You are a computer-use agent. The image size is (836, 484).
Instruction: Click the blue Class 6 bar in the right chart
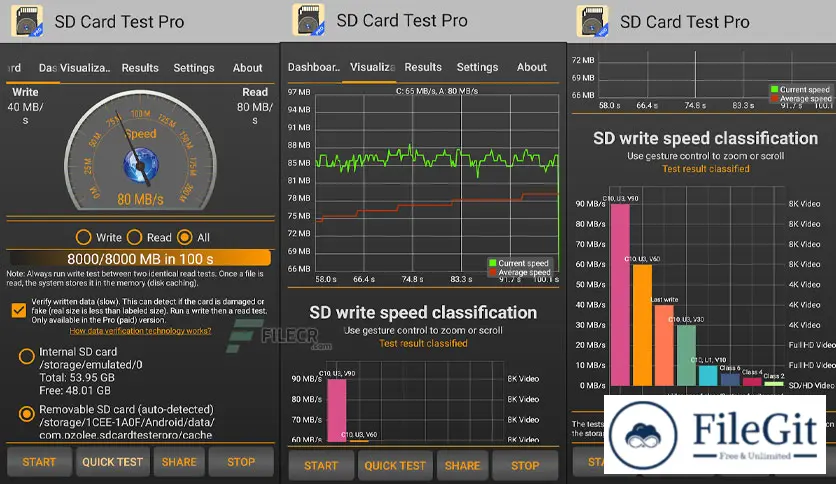730,380
